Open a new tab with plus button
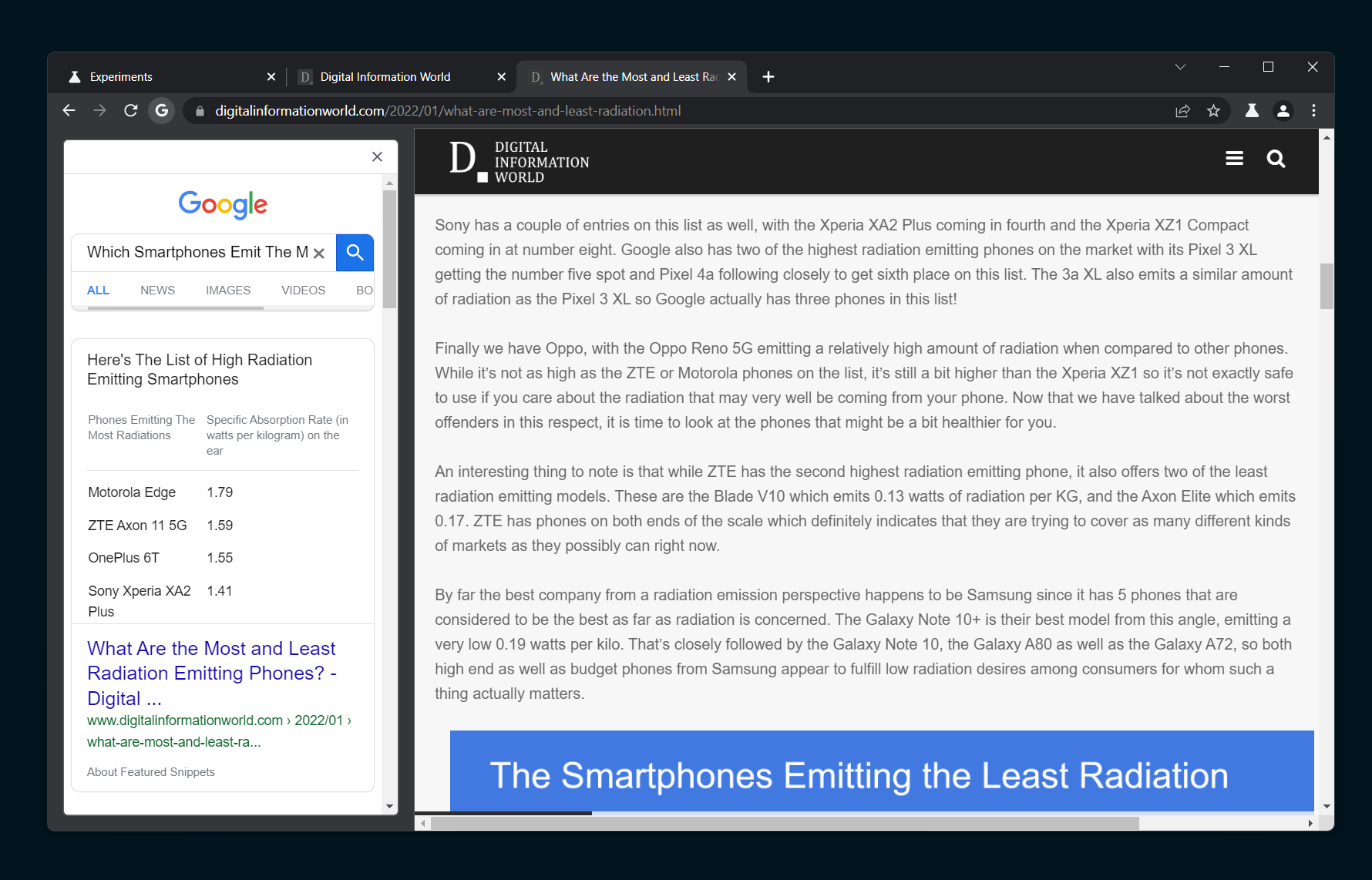The image size is (1372, 880). [x=768, y=76]
